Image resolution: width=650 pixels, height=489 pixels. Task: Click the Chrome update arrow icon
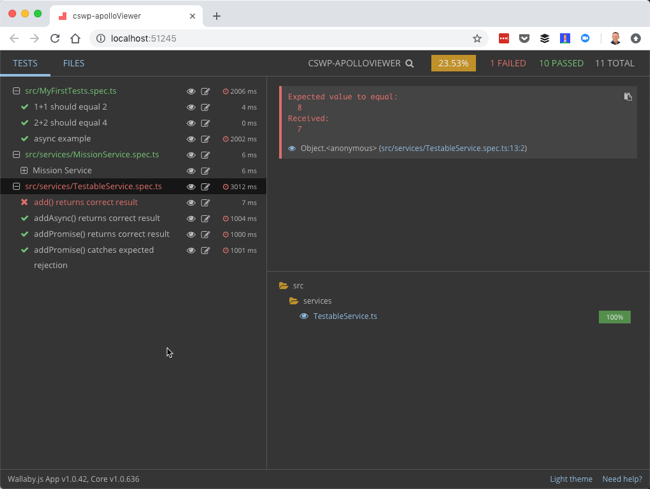pos(635,39)
